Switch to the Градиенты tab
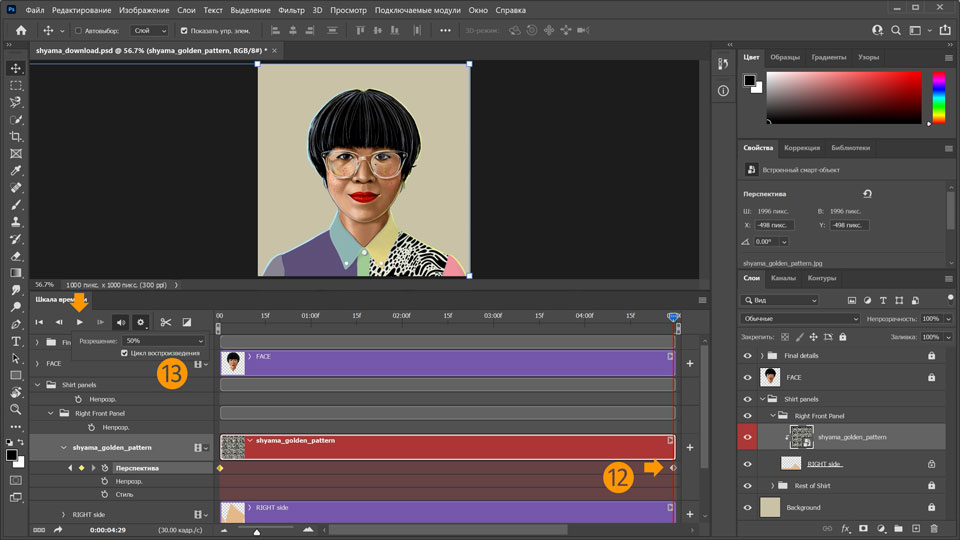 click(829, 57)
